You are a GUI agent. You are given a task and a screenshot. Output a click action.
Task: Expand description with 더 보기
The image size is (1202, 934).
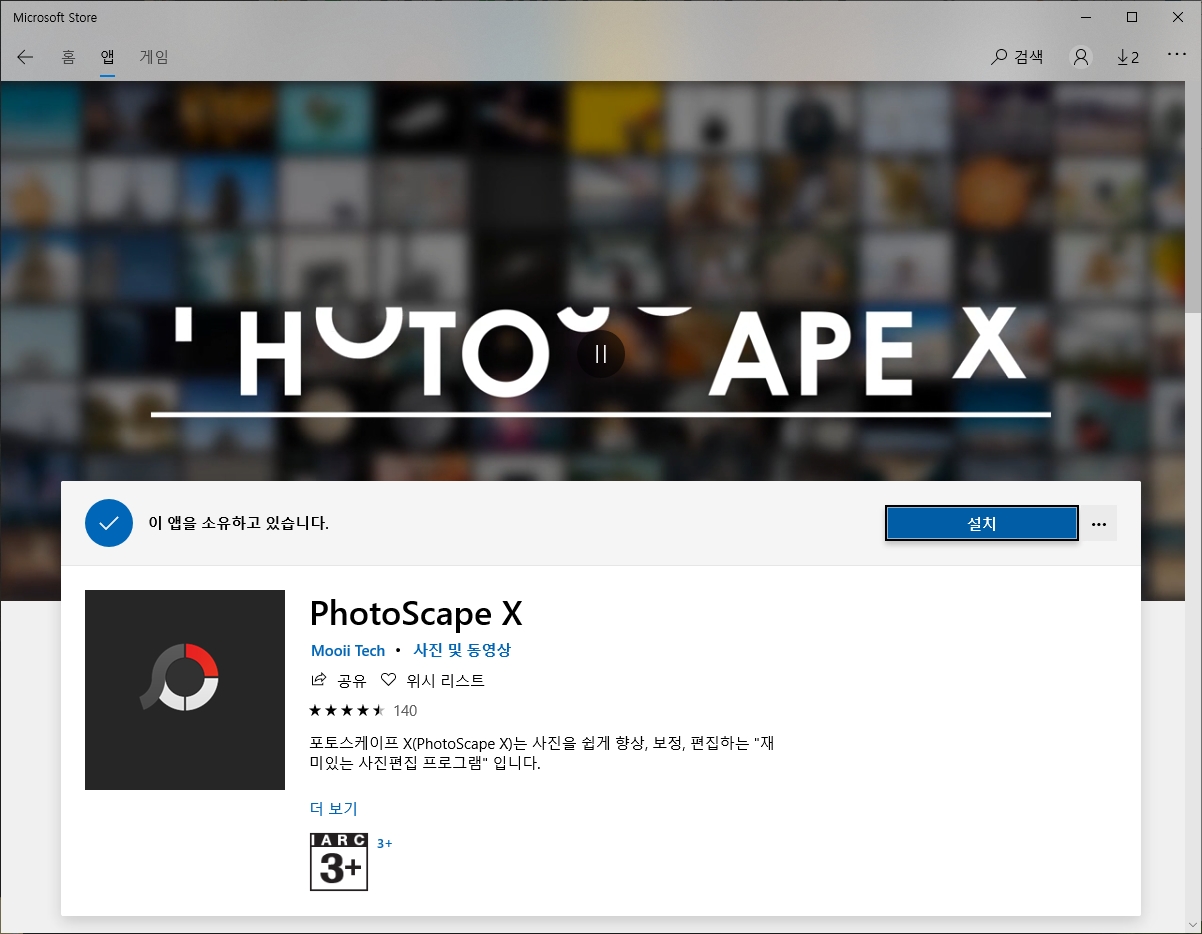334,808
